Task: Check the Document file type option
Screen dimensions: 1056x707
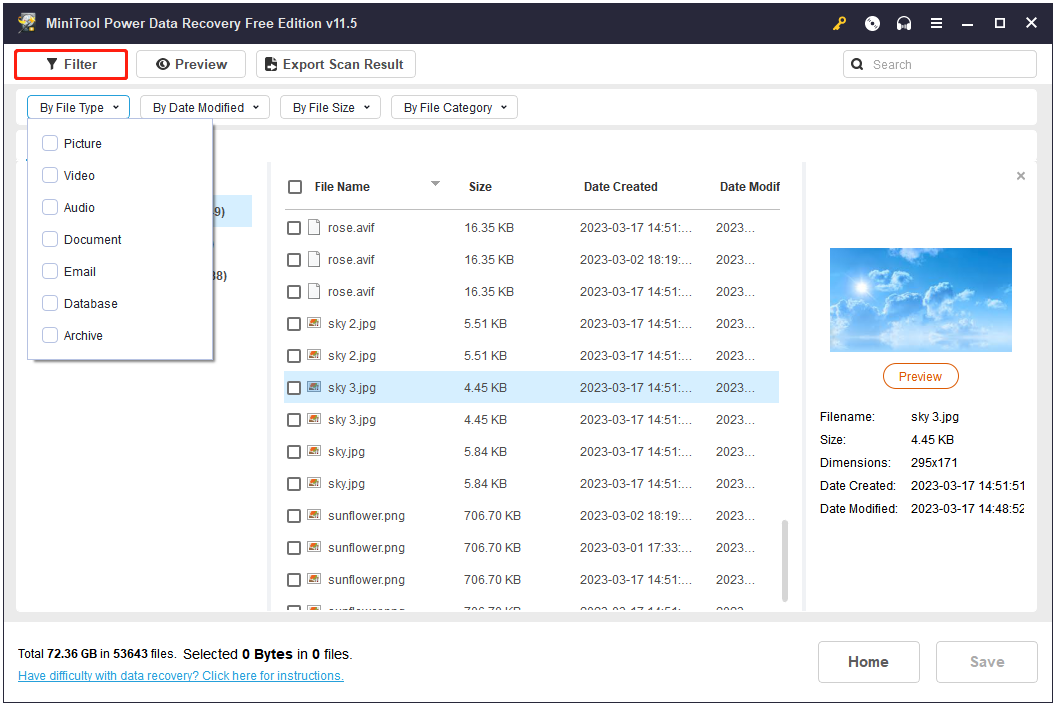Action: [x=50, y=239]
